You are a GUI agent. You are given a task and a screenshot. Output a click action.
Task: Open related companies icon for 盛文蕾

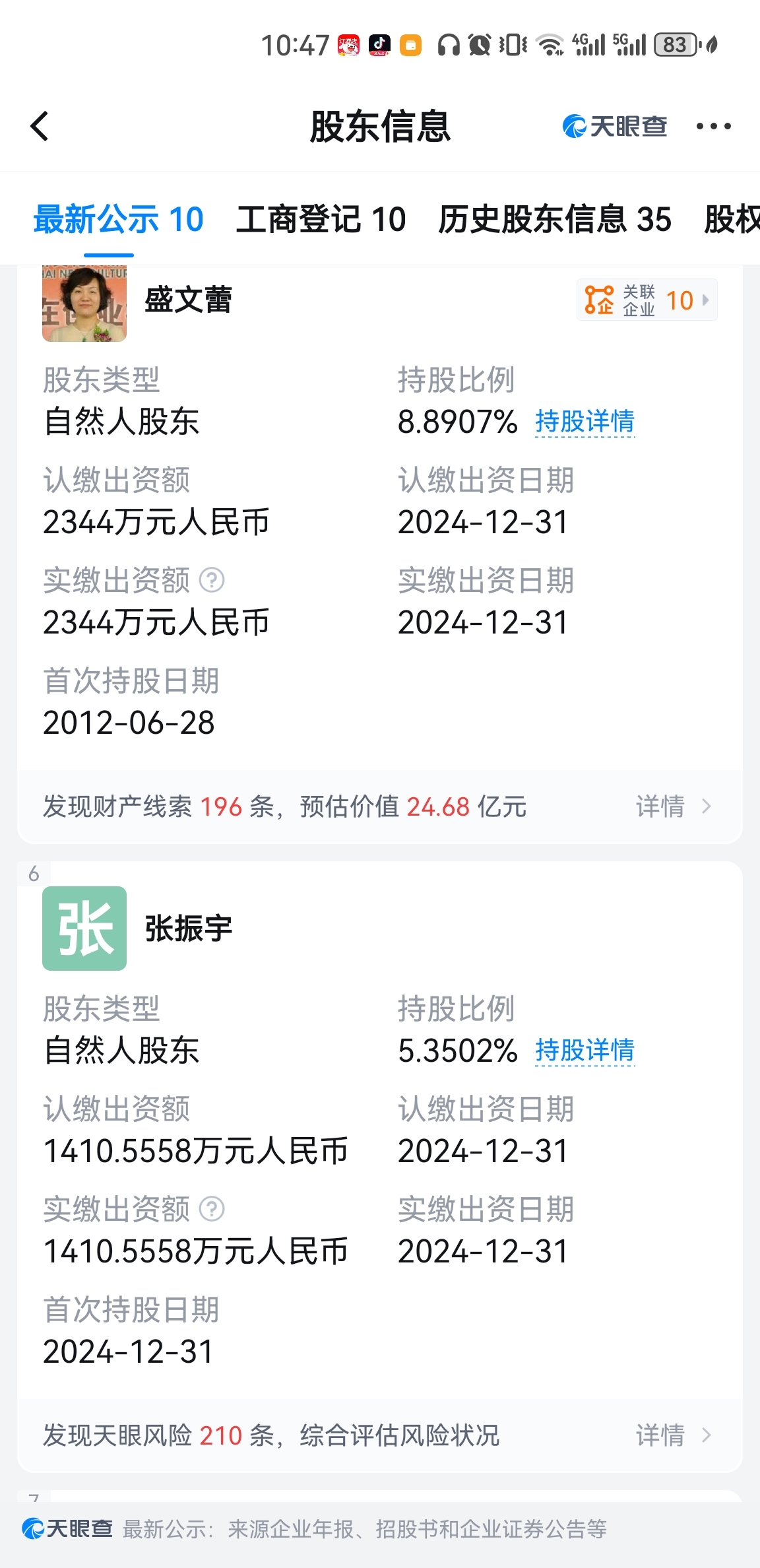[599, 300]
